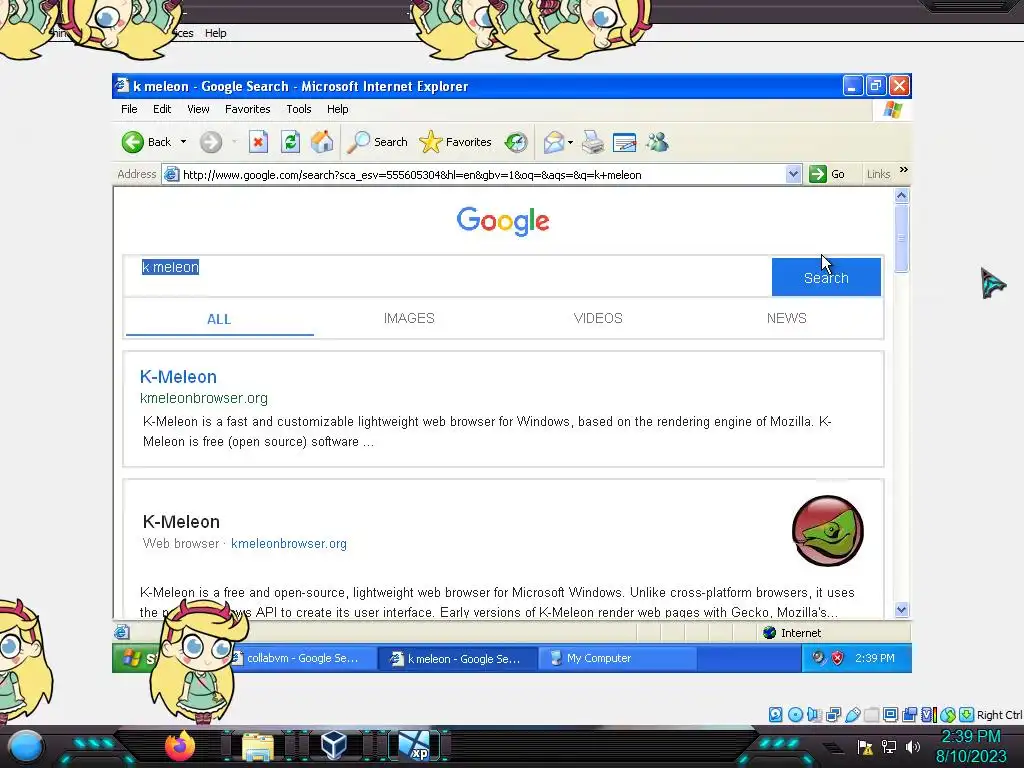Expand the Links toolbar chevron
This screenshot has height=768, width=1024.
(x=904, y=170)
